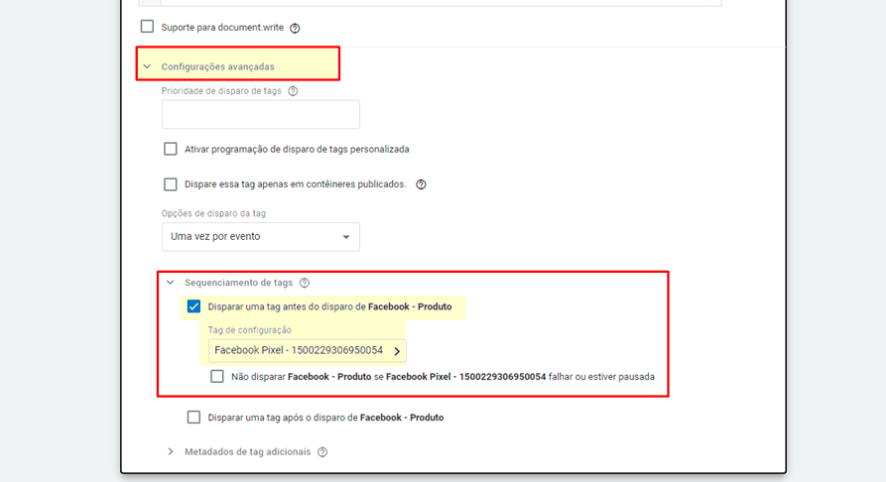Click Sequenciamento de tags label
The height and width of the screenshot is (482, 886).
click(x=238, y=283)
